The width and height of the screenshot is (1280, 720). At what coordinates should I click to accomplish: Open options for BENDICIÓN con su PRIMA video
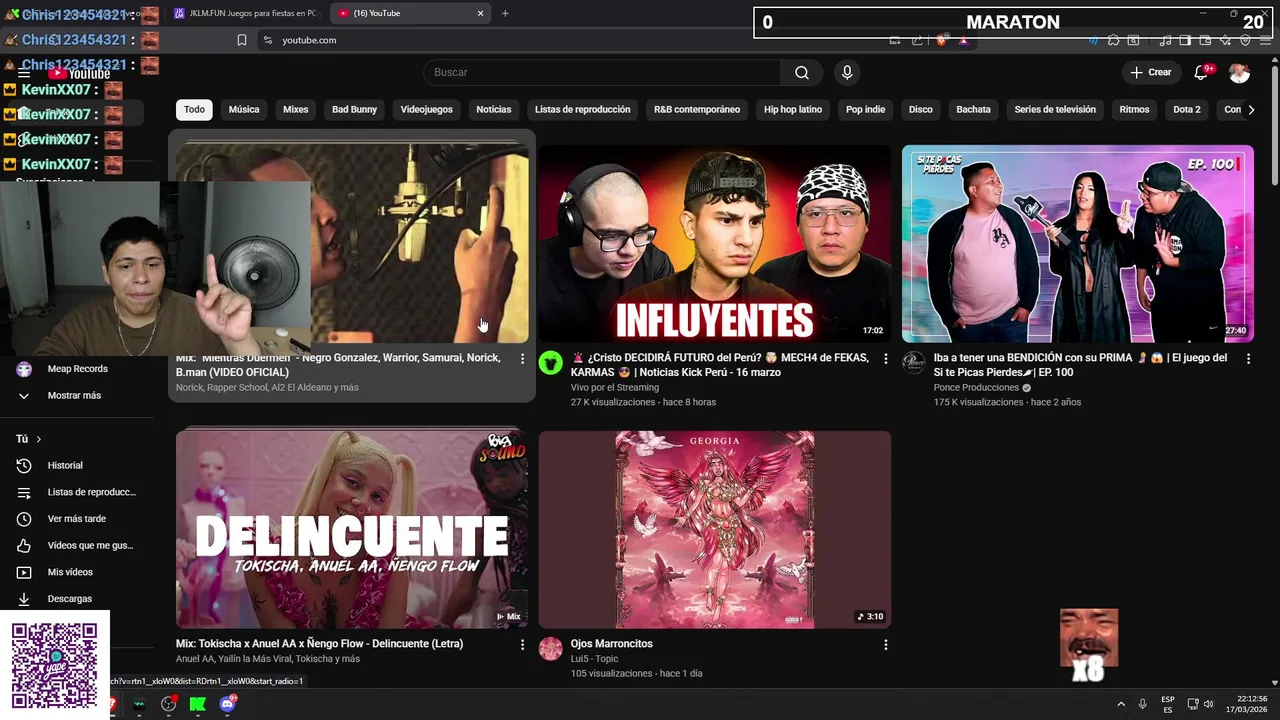tap(1247, 358)
